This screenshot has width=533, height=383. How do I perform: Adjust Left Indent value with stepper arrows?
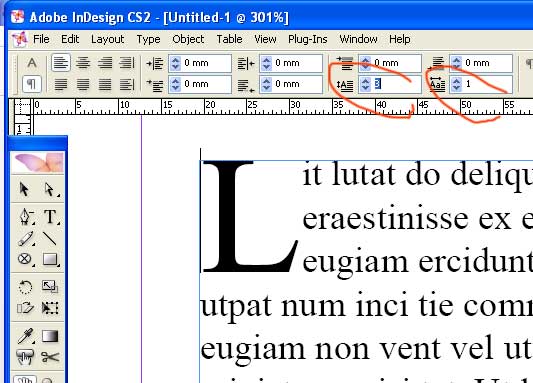[x=175, y=63]
